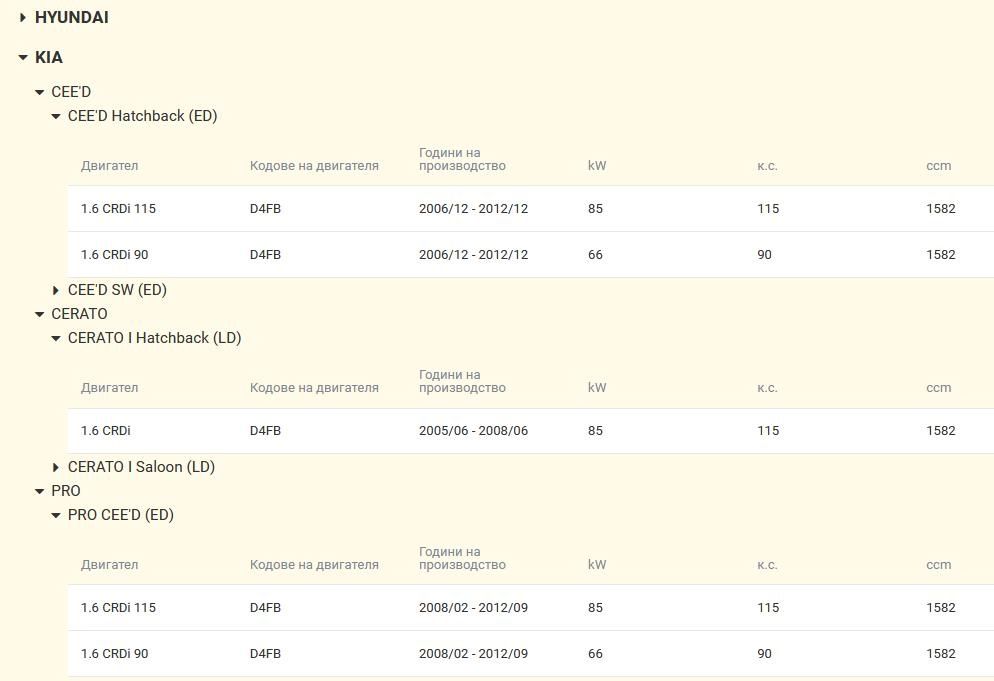
Task: Click the 2005/06 - 2008/06 production years
Action: 474,431
